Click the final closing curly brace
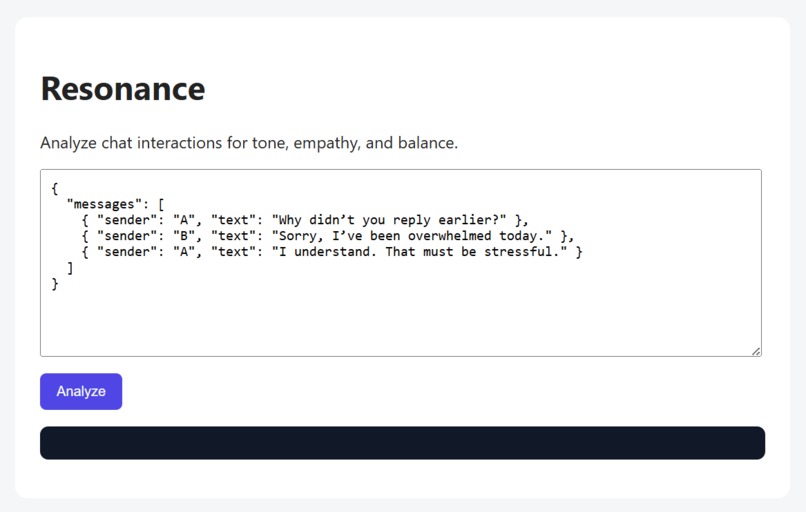806x512 pixels. [55, 284]
